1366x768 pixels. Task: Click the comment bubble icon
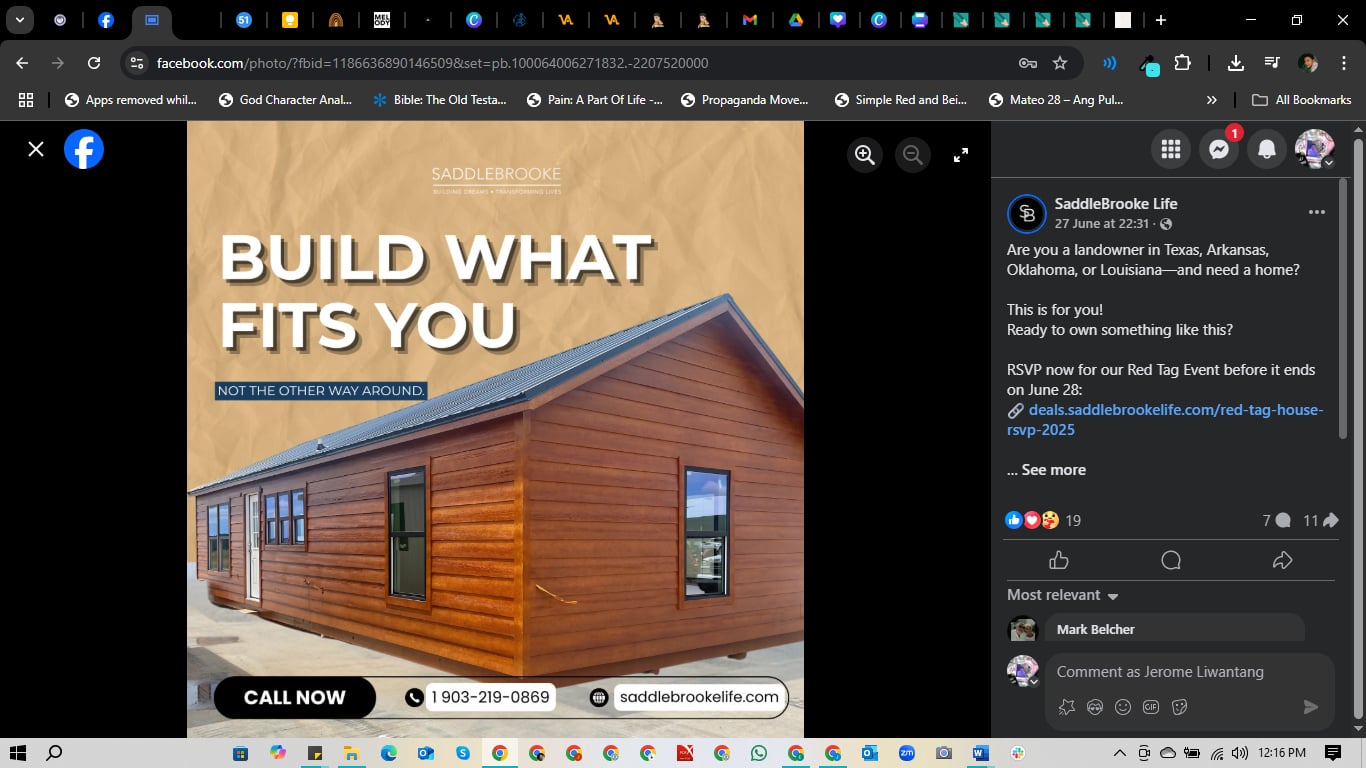pos(1171,560)
